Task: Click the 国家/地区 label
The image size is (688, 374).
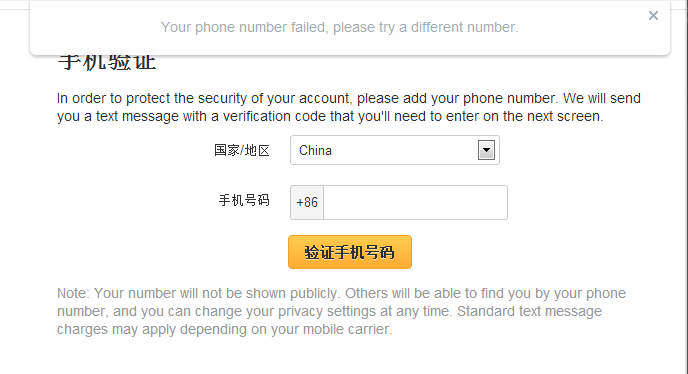Action: pyautogui.click(x=242, y=151)
